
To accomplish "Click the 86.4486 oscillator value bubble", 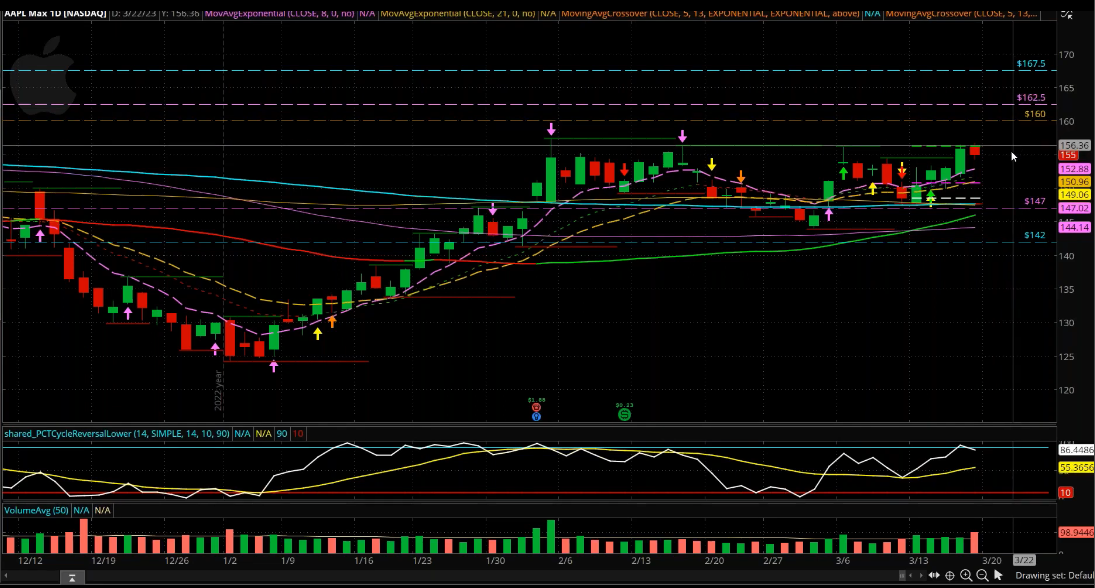I will point(1076,450).
